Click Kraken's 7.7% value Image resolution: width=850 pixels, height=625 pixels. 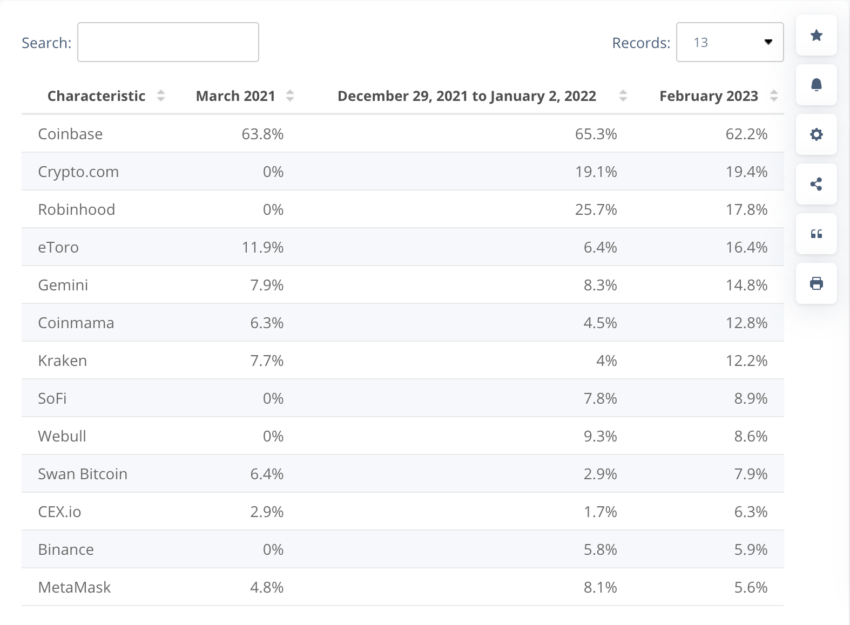click(267, 360)
